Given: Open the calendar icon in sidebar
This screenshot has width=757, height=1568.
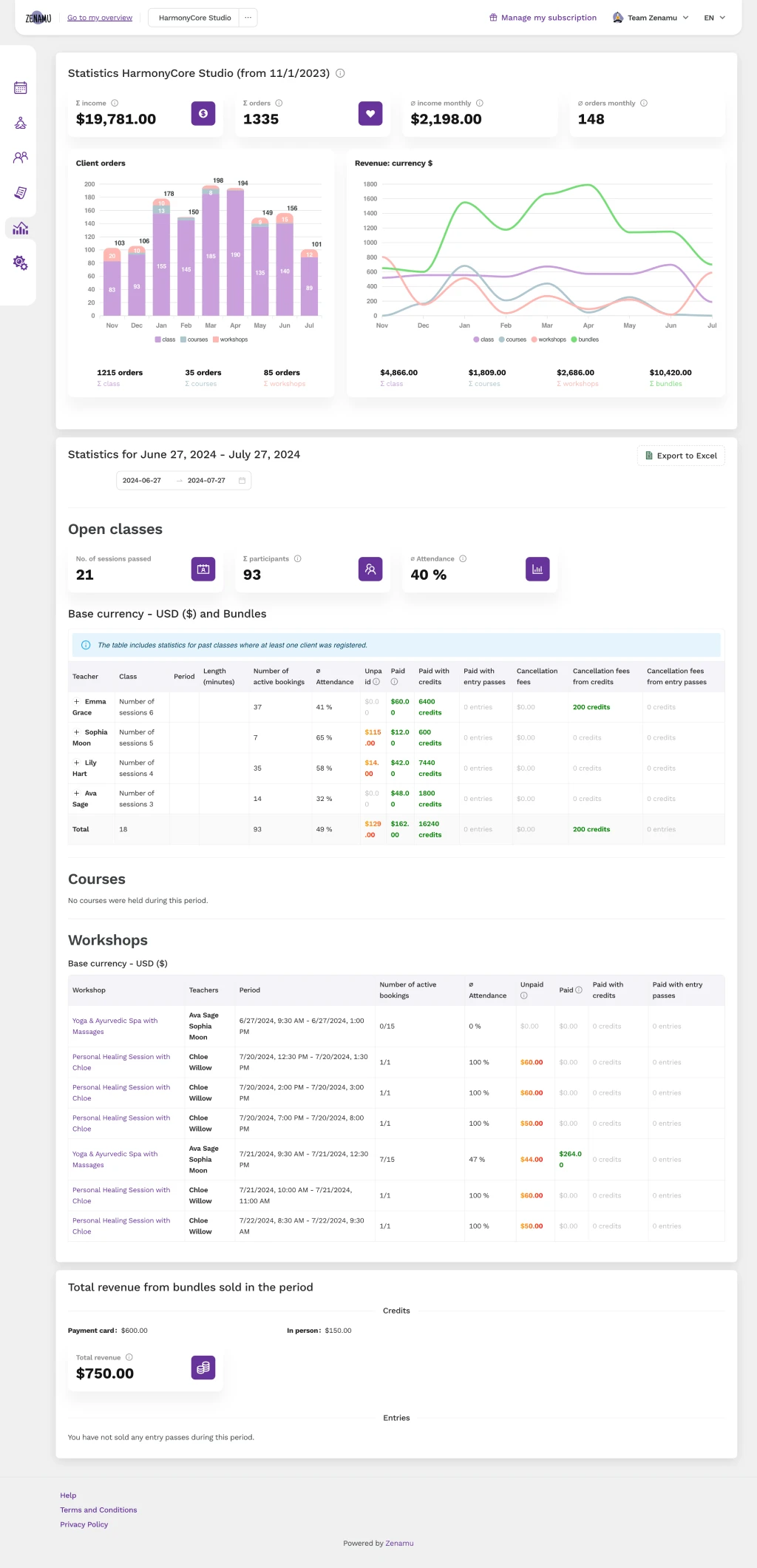Looking at the screenshot, I should point(21,88).
